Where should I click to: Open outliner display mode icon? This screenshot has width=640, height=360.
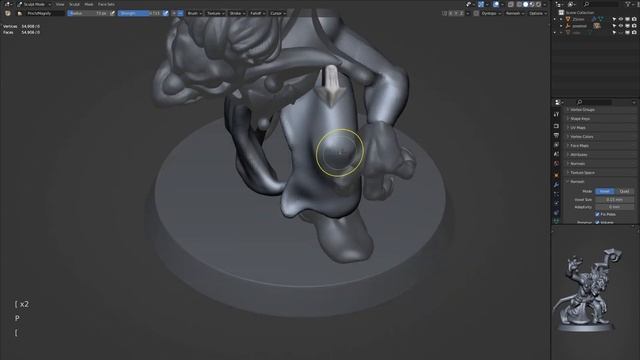pyautogui.click(x=571, y=4)
